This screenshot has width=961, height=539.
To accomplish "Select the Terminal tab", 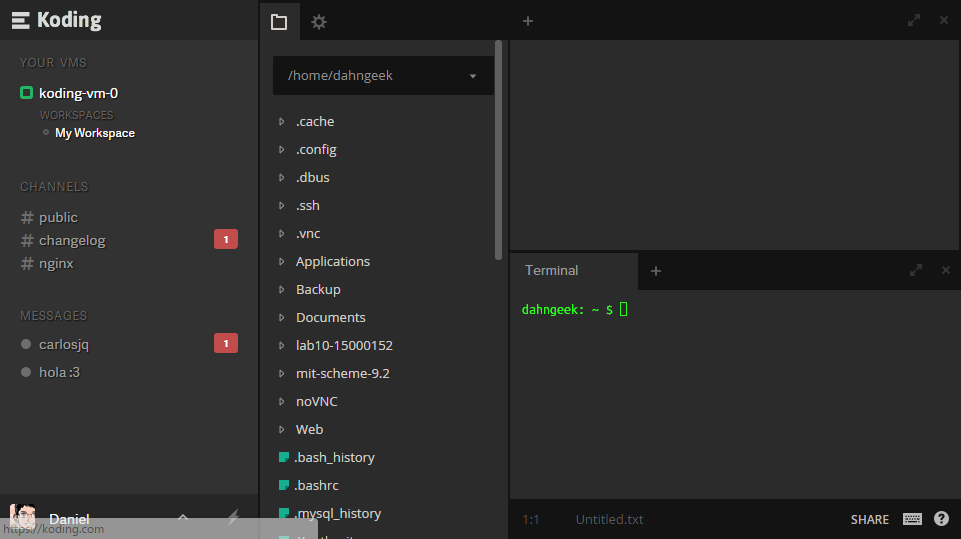I will pyautogui.click(x=574, y=270).
